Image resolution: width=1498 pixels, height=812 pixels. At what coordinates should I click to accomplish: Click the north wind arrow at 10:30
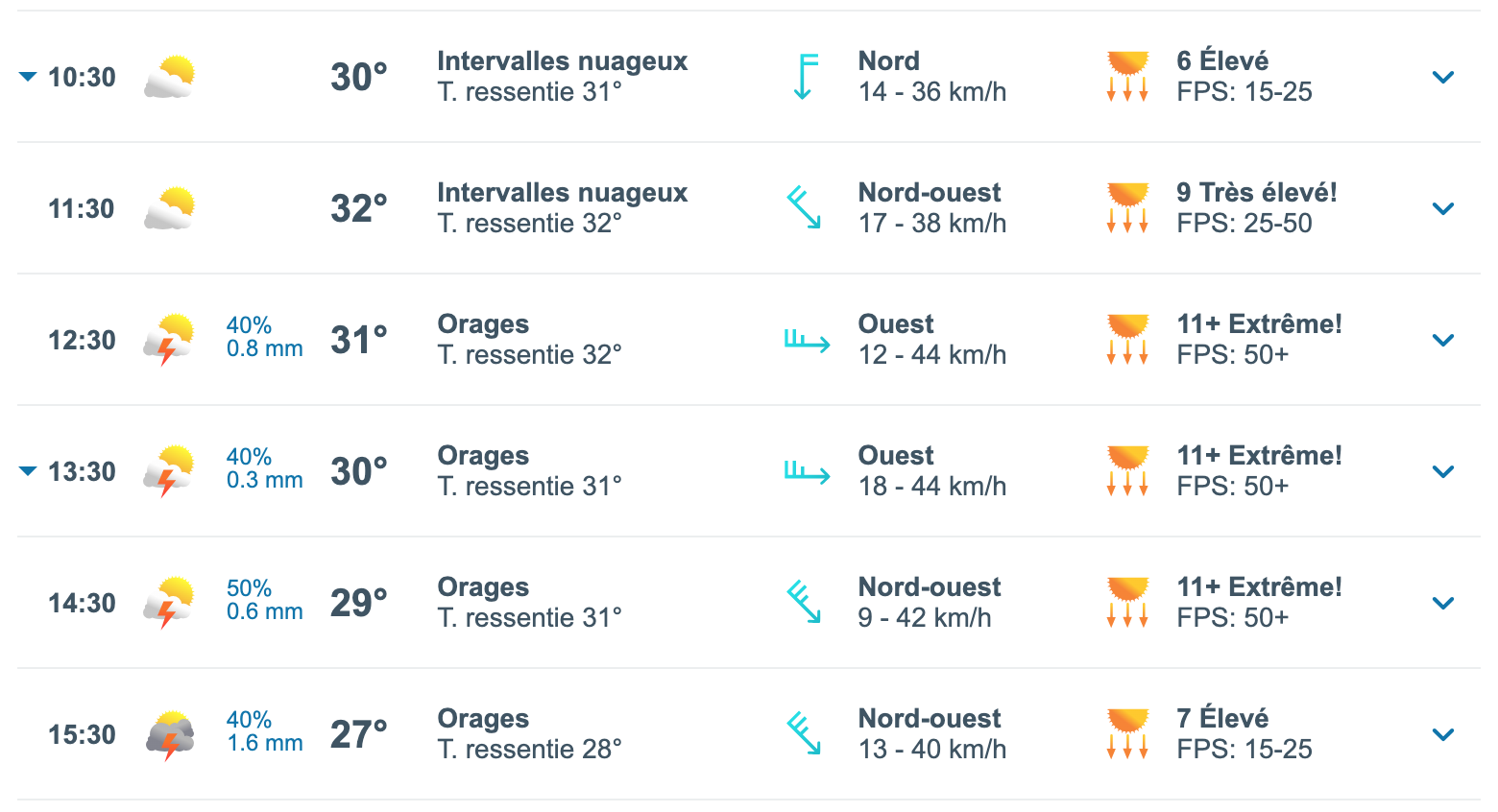(806, 77)
